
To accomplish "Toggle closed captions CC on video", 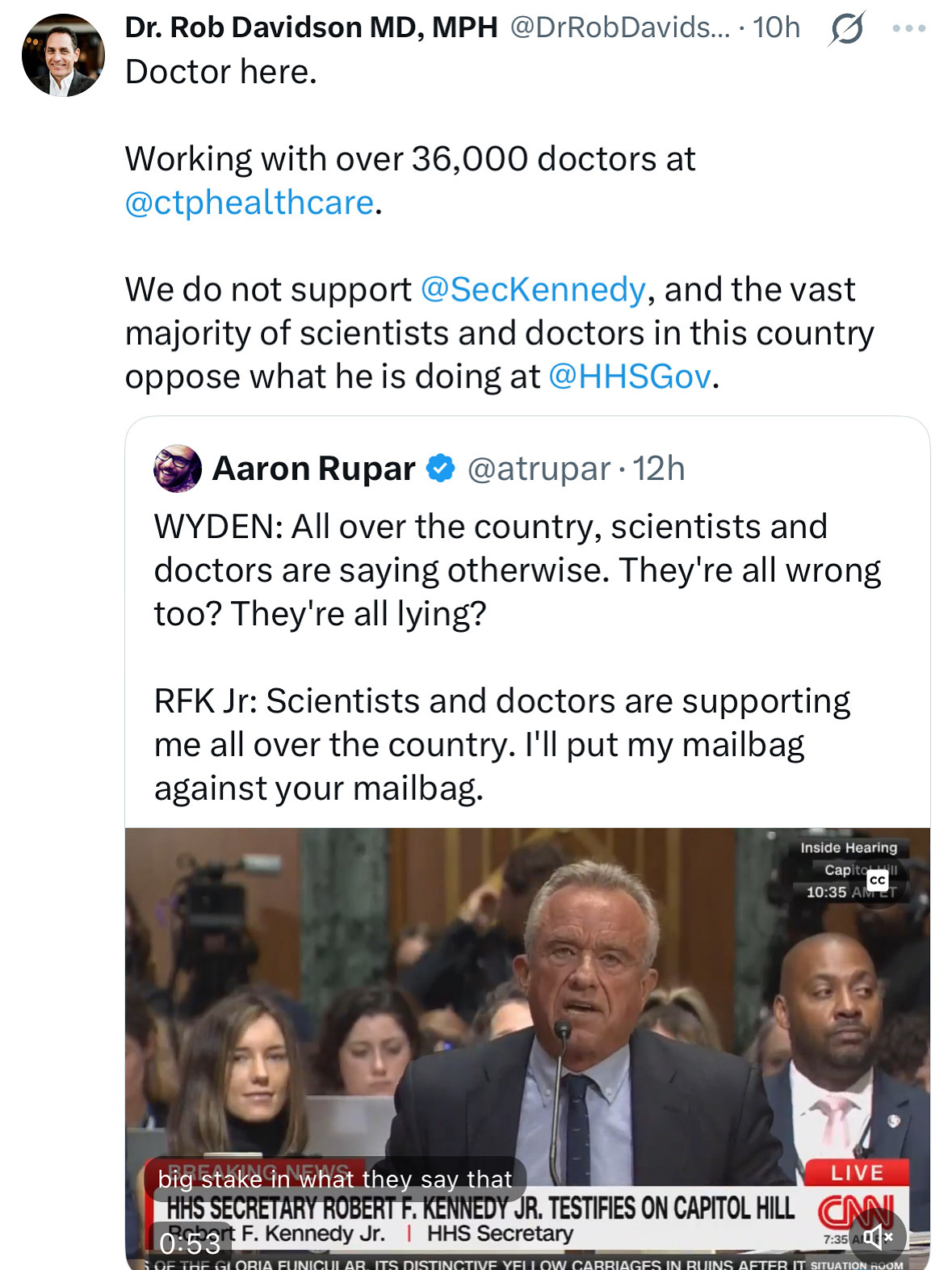I will (878, 881).
